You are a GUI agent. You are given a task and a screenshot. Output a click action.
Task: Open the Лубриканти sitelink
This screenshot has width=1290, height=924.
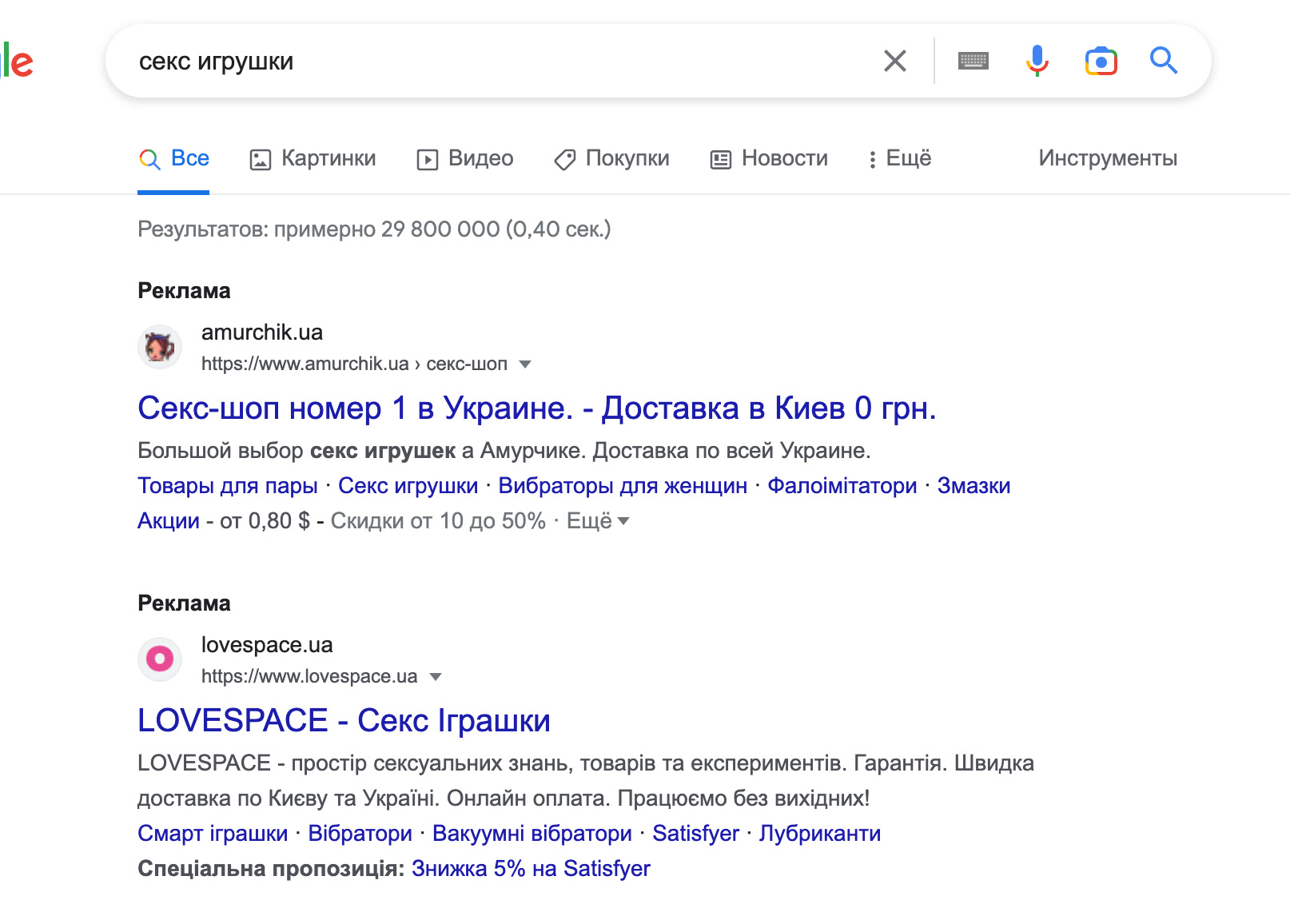coord(820,834)
